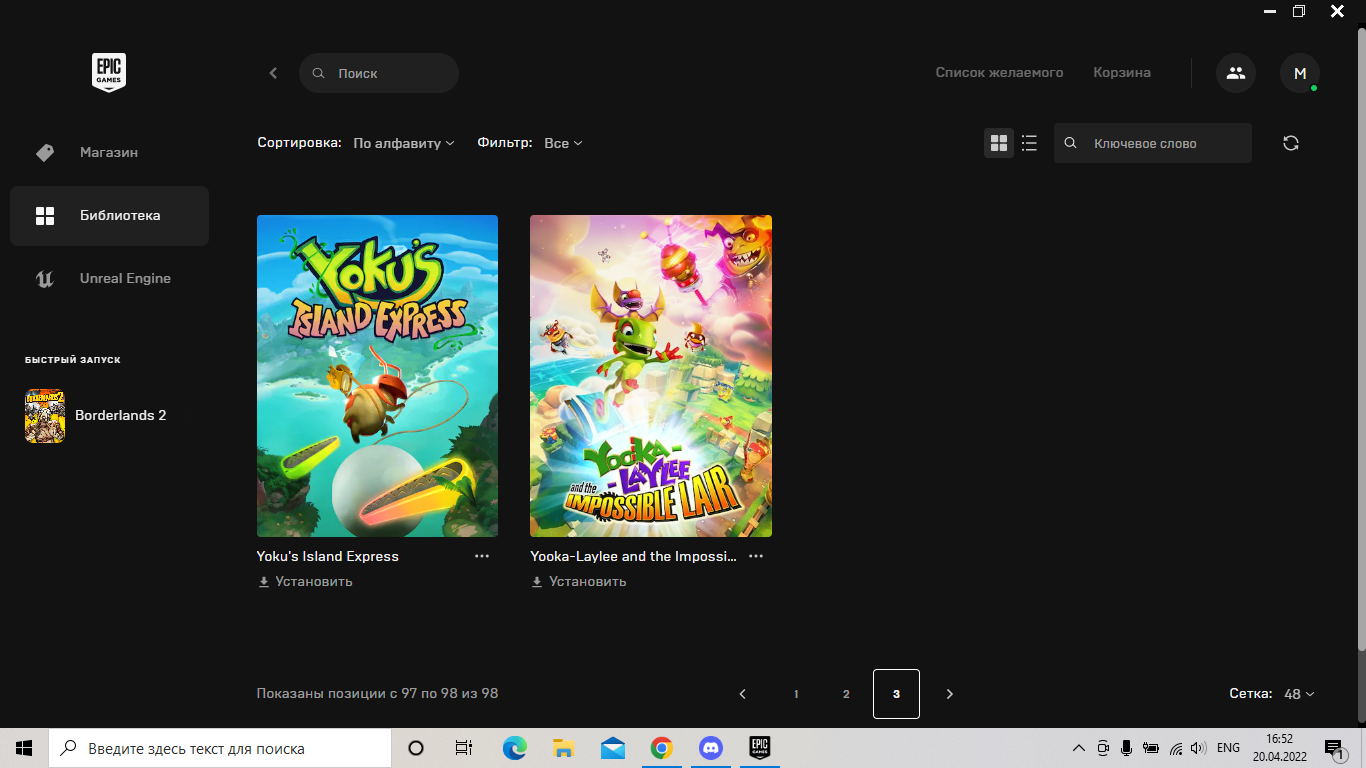The image size is (1366, 768).
Task: Click the «Yoku's Island Express» title text
Action: coord(328,556)
